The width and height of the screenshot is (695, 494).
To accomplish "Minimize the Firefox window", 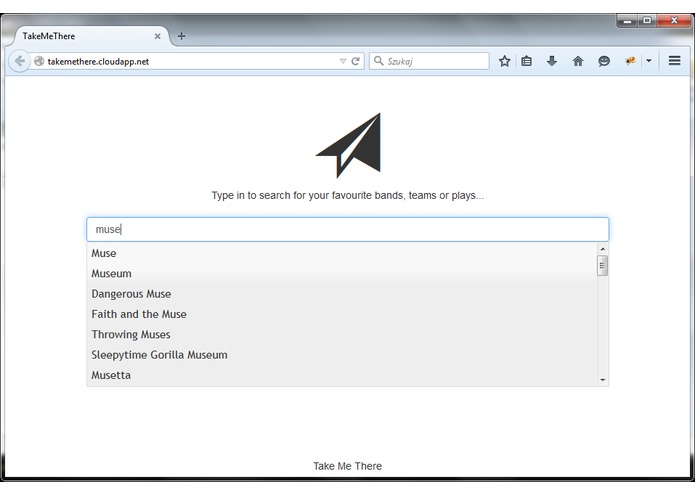I will pos(627,21).
